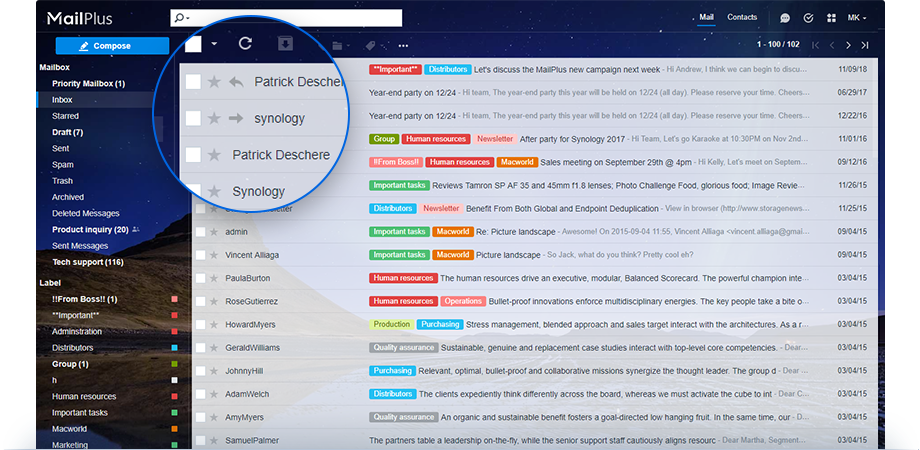920x450 pixels.
Task: Check the JohnnyHill email checkbox
Action: [201, 371]
